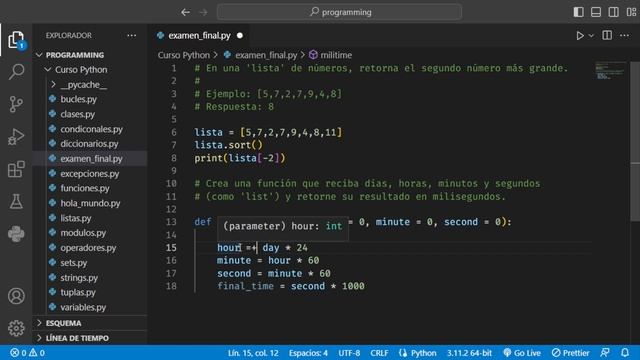Open Run and Debug view

coord(16,137)
